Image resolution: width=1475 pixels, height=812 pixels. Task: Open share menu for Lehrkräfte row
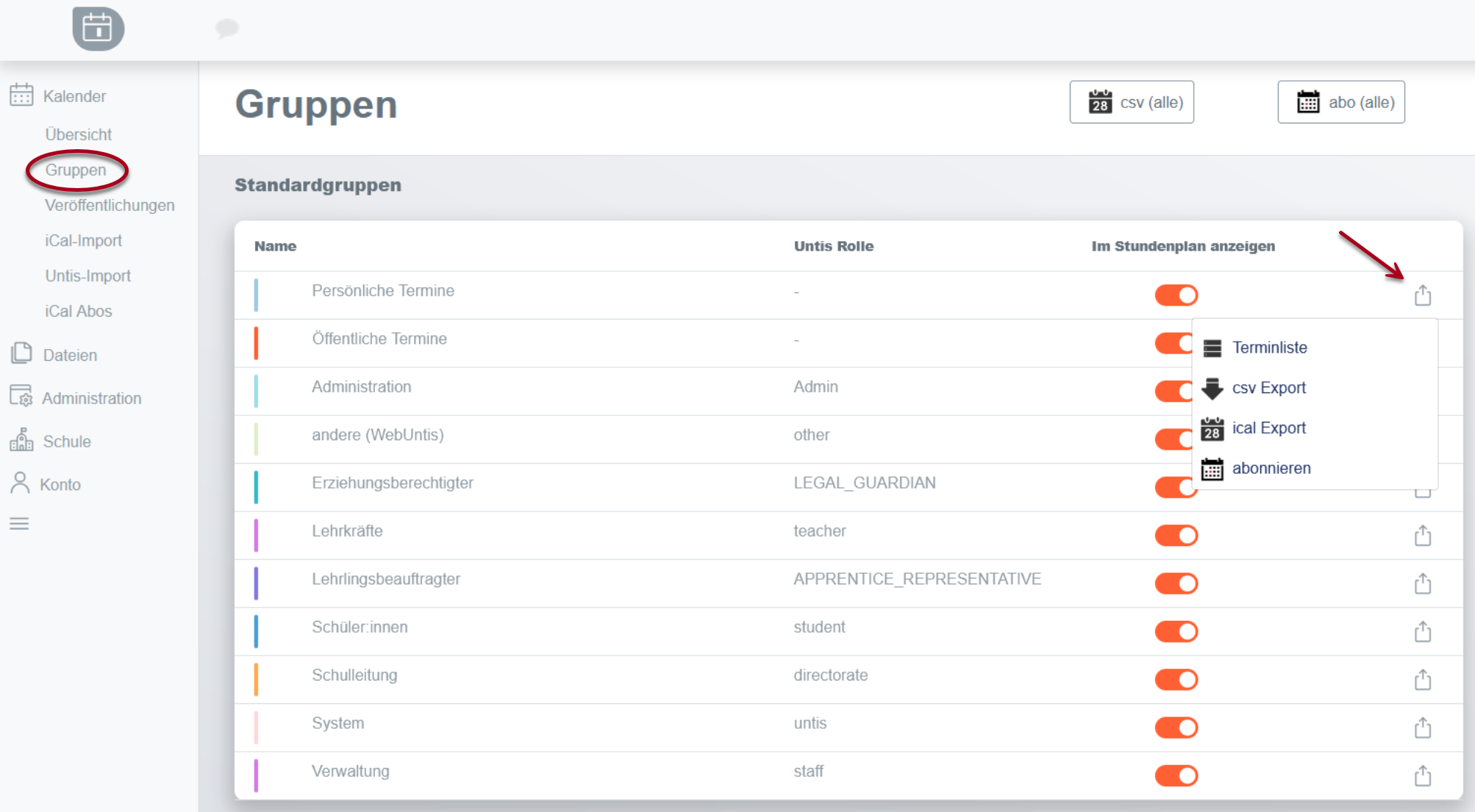pyautogui.click(x=1423, y=535)
